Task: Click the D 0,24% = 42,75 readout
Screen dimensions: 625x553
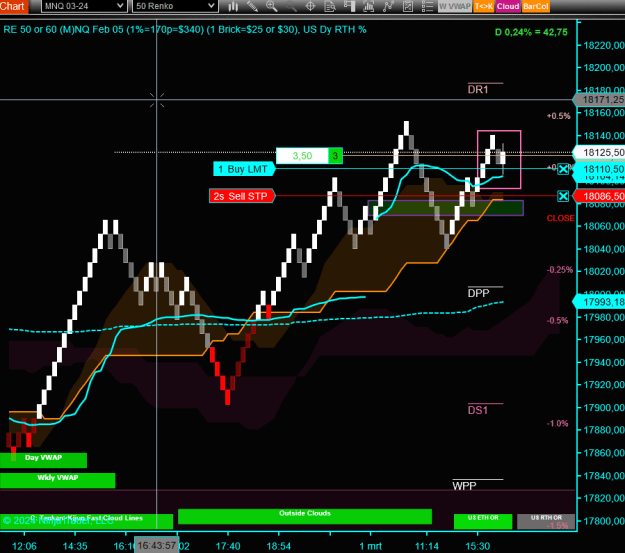Action: coord(531,32)
